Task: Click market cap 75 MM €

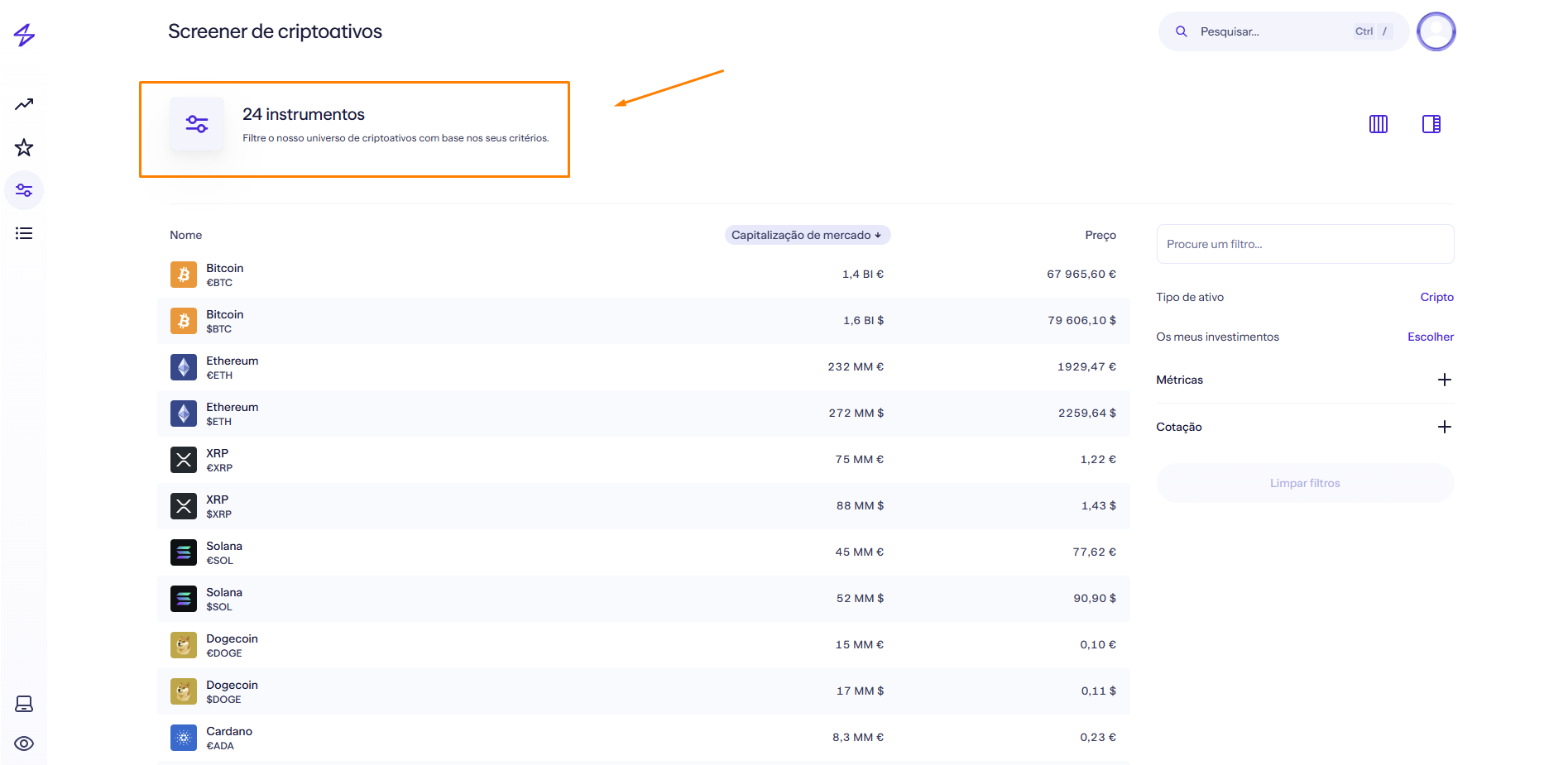Action: tap(860, 459)
